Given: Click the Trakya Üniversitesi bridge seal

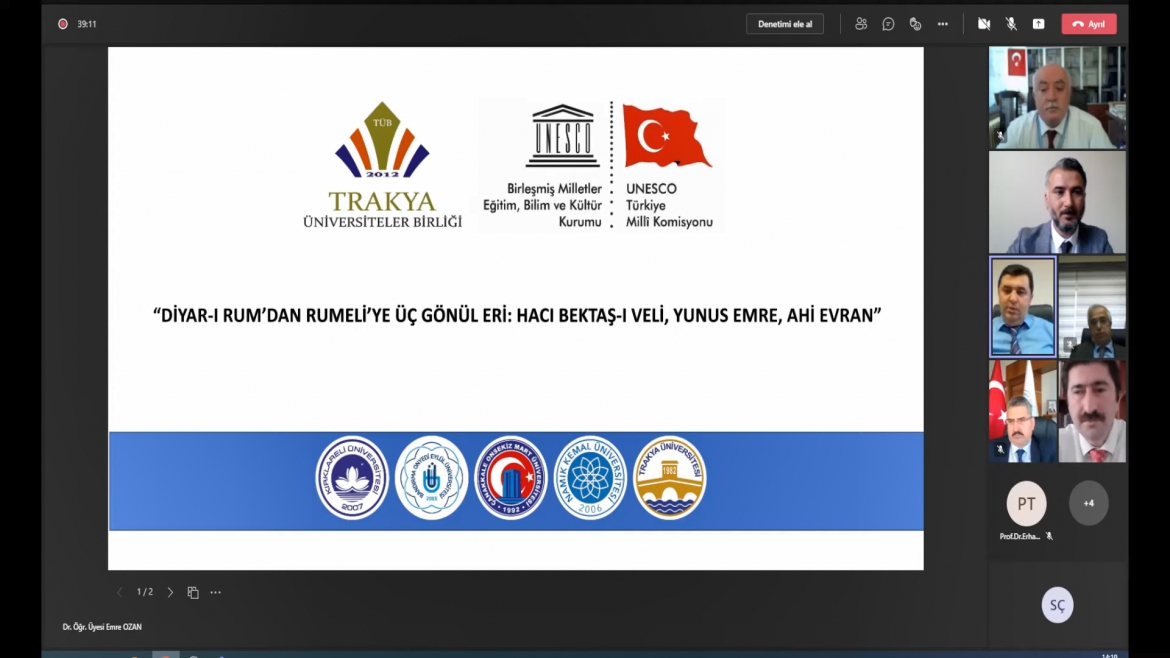Looking at the screenshot, I should coord(669,478).
